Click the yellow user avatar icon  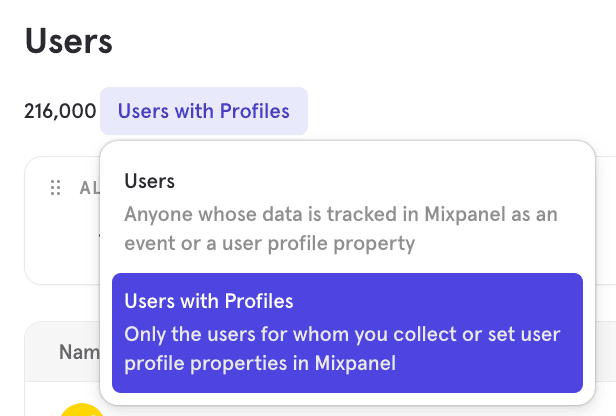(82, 410)
